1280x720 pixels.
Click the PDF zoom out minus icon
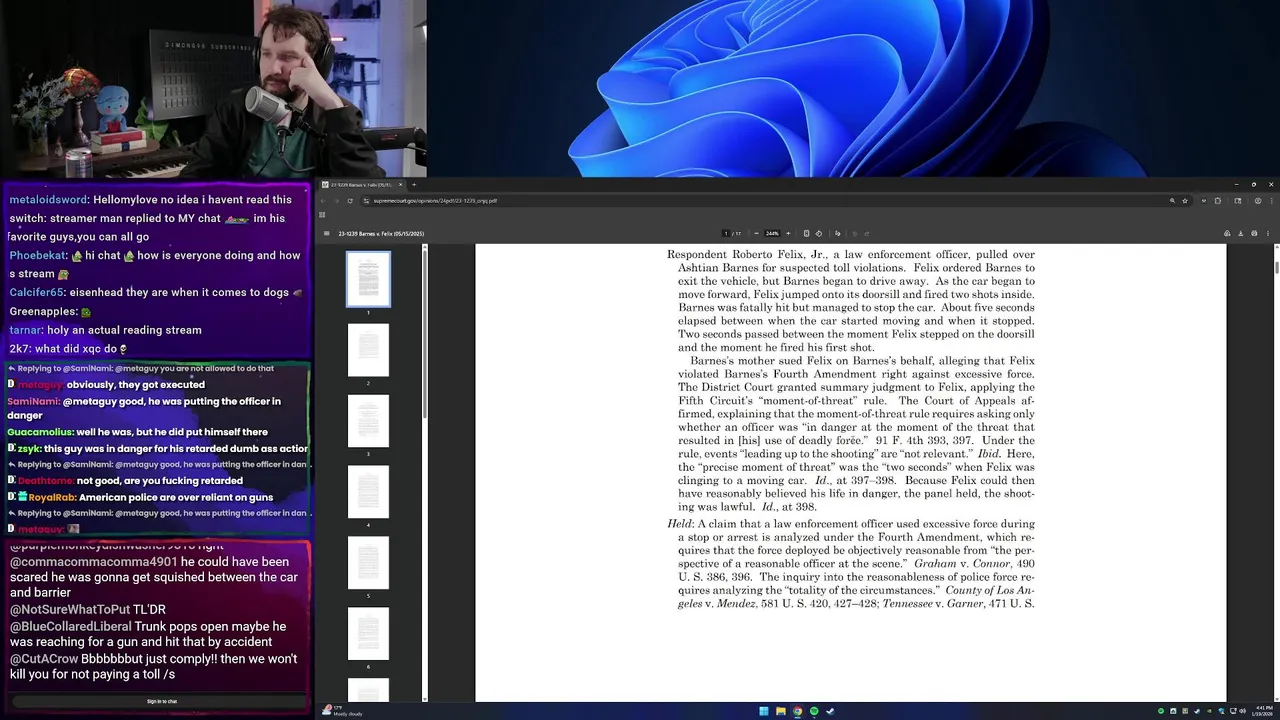[756, 233]
